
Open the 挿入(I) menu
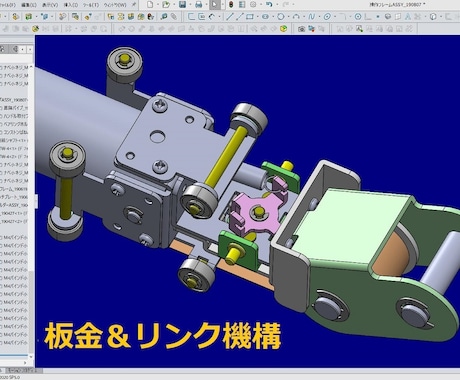pyautogui.click(x=71, y=5)
